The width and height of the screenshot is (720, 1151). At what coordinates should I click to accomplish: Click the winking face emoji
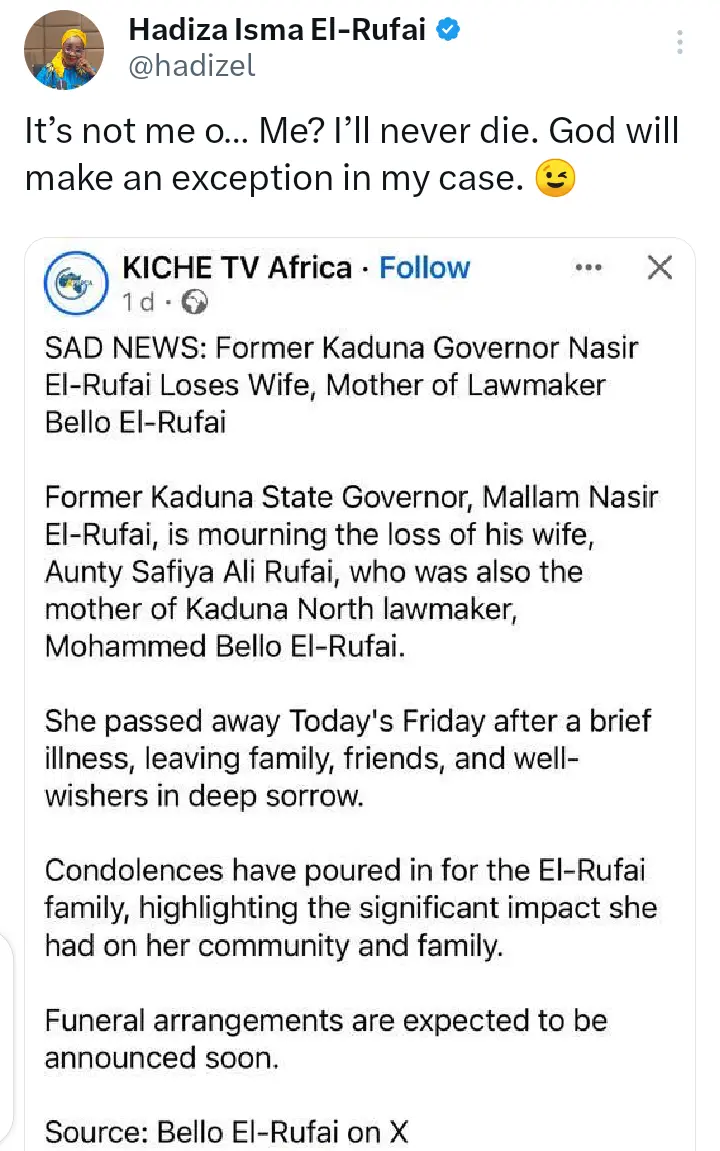click(x=555, y=178)
